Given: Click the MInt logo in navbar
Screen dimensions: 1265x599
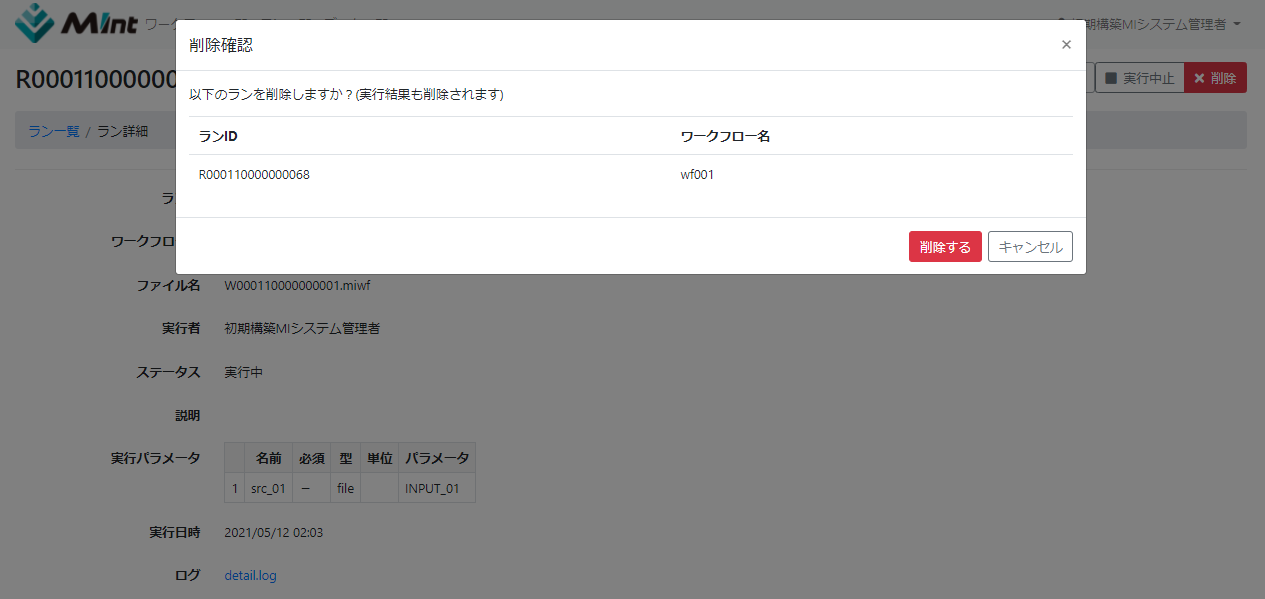Looking at the screenshot, I should coord(76,22).
